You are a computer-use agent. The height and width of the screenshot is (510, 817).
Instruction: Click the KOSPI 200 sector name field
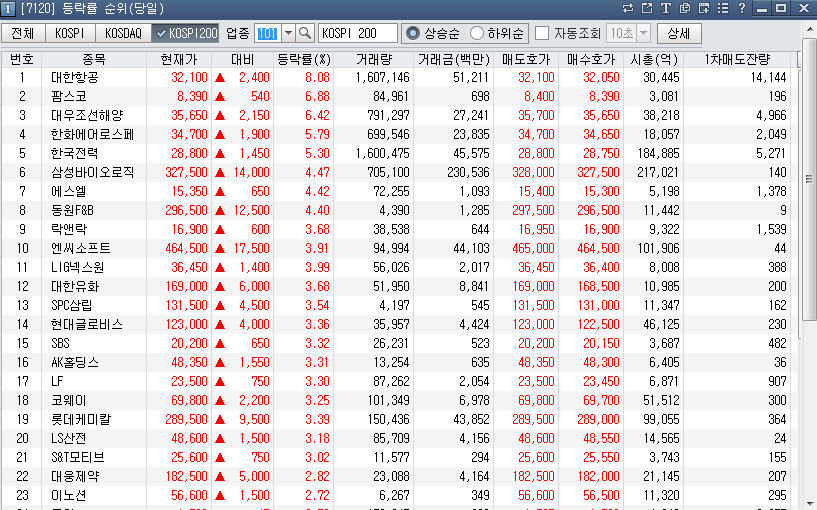click(357, 33)
